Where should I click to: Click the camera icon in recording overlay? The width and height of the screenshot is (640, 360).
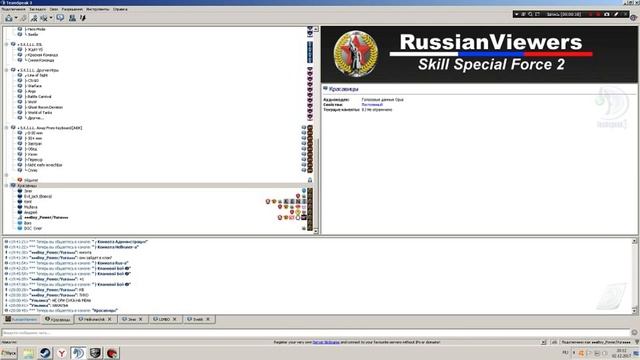pyautogui.click(x=607, y=14)
